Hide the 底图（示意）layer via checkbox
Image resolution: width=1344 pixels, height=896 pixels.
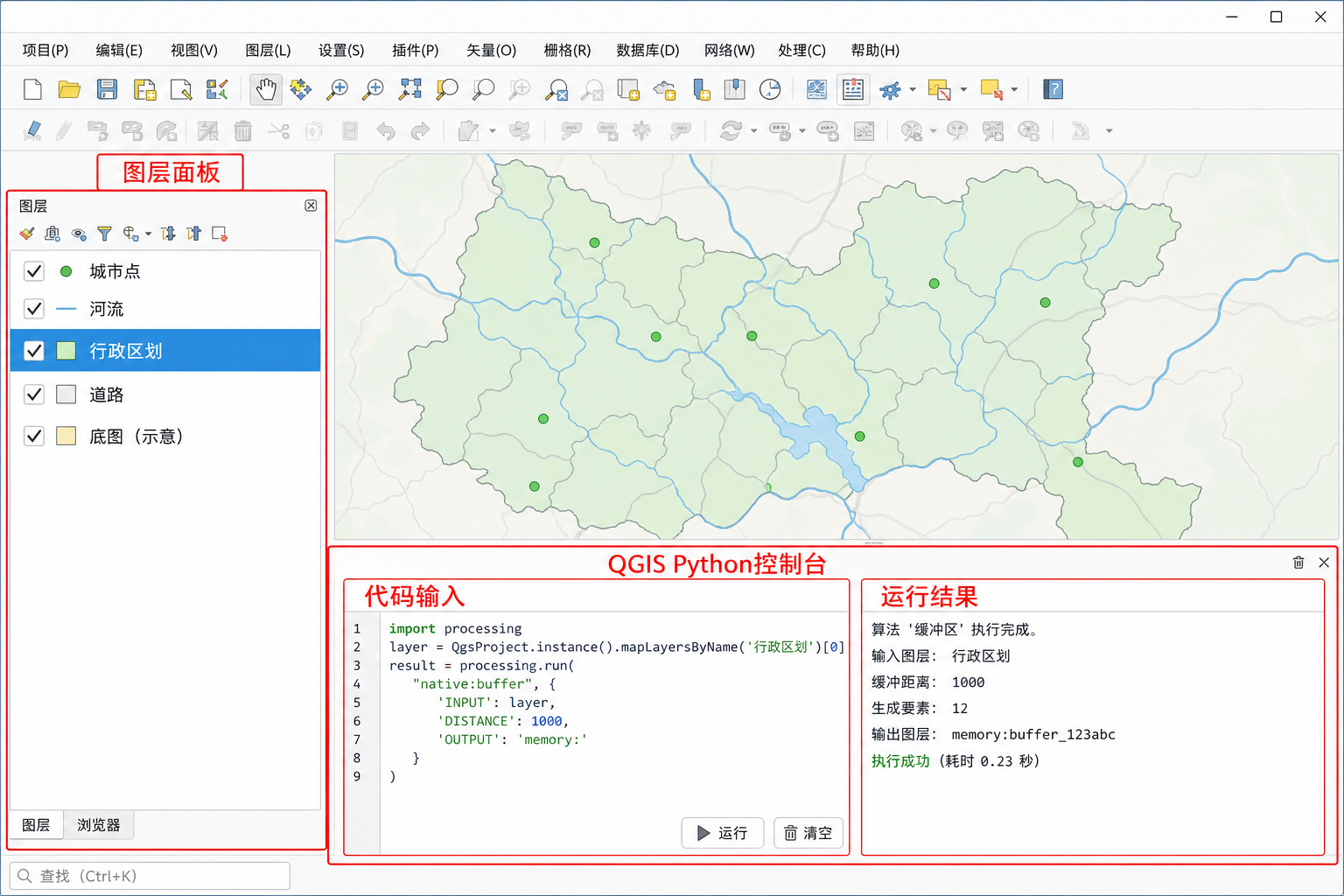pos(34,436)
